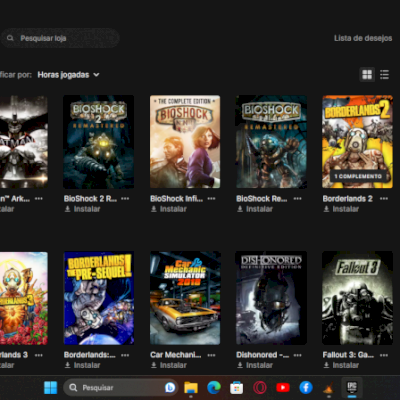Open the Borderlands 2 cover
The width and height of the screenshot is (400, 400).
(x=357, y=142)
